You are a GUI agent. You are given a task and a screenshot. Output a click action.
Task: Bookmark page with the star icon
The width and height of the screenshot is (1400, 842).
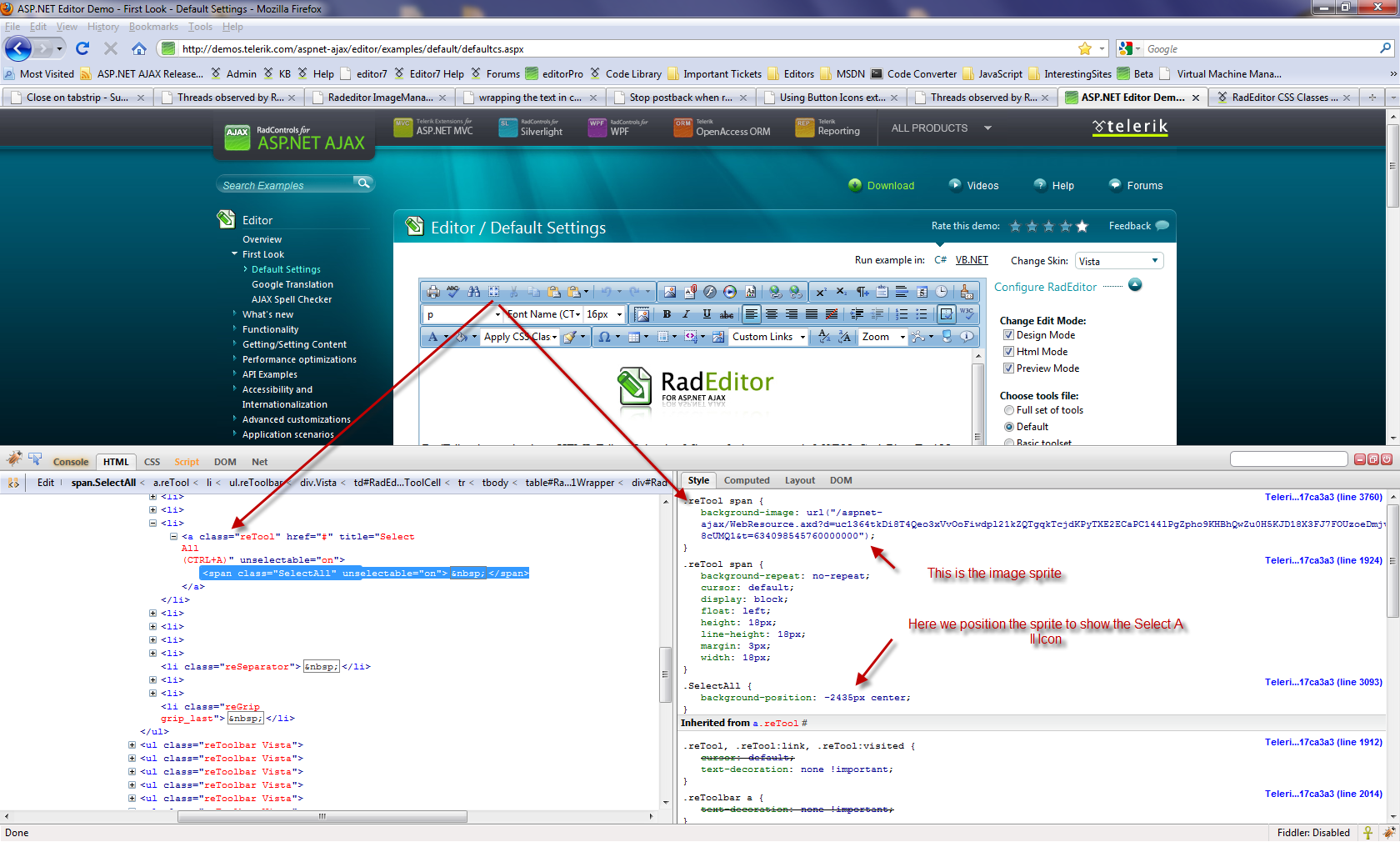[x=1085, y=48]
